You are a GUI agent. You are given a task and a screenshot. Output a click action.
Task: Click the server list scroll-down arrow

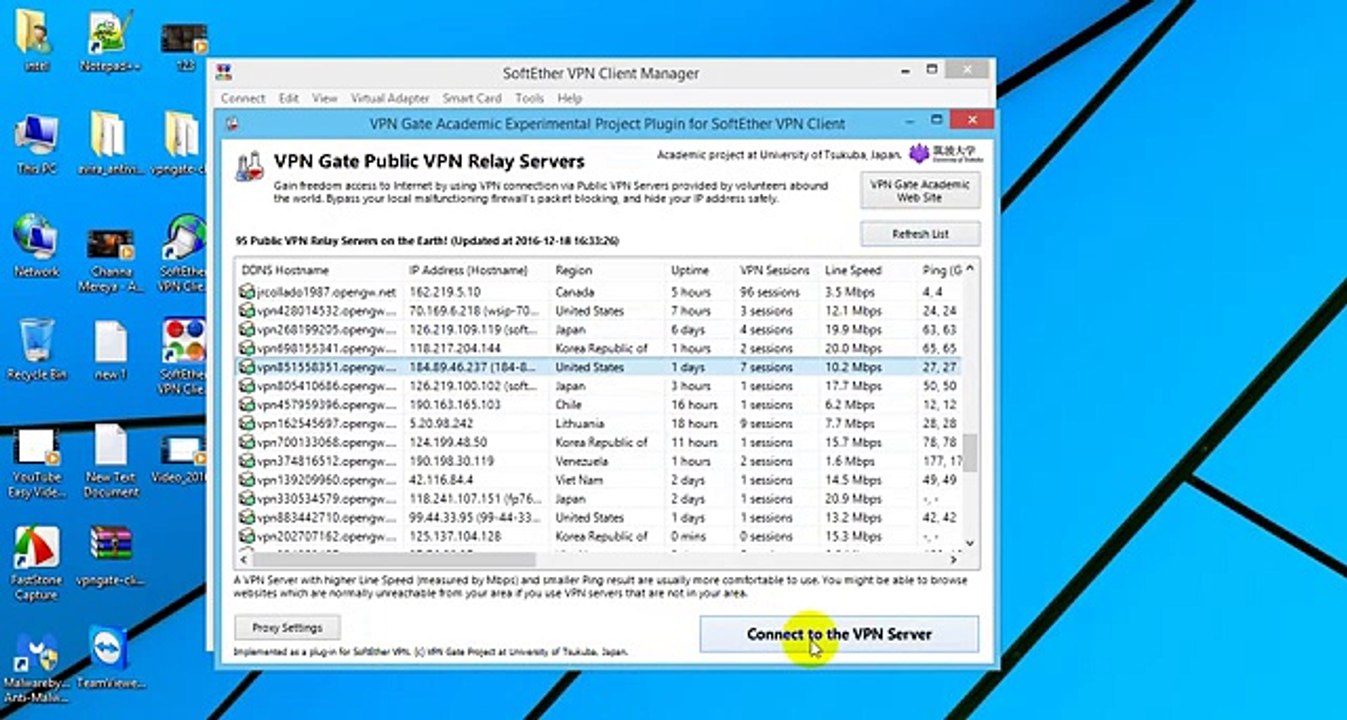(x=970, y=544)
